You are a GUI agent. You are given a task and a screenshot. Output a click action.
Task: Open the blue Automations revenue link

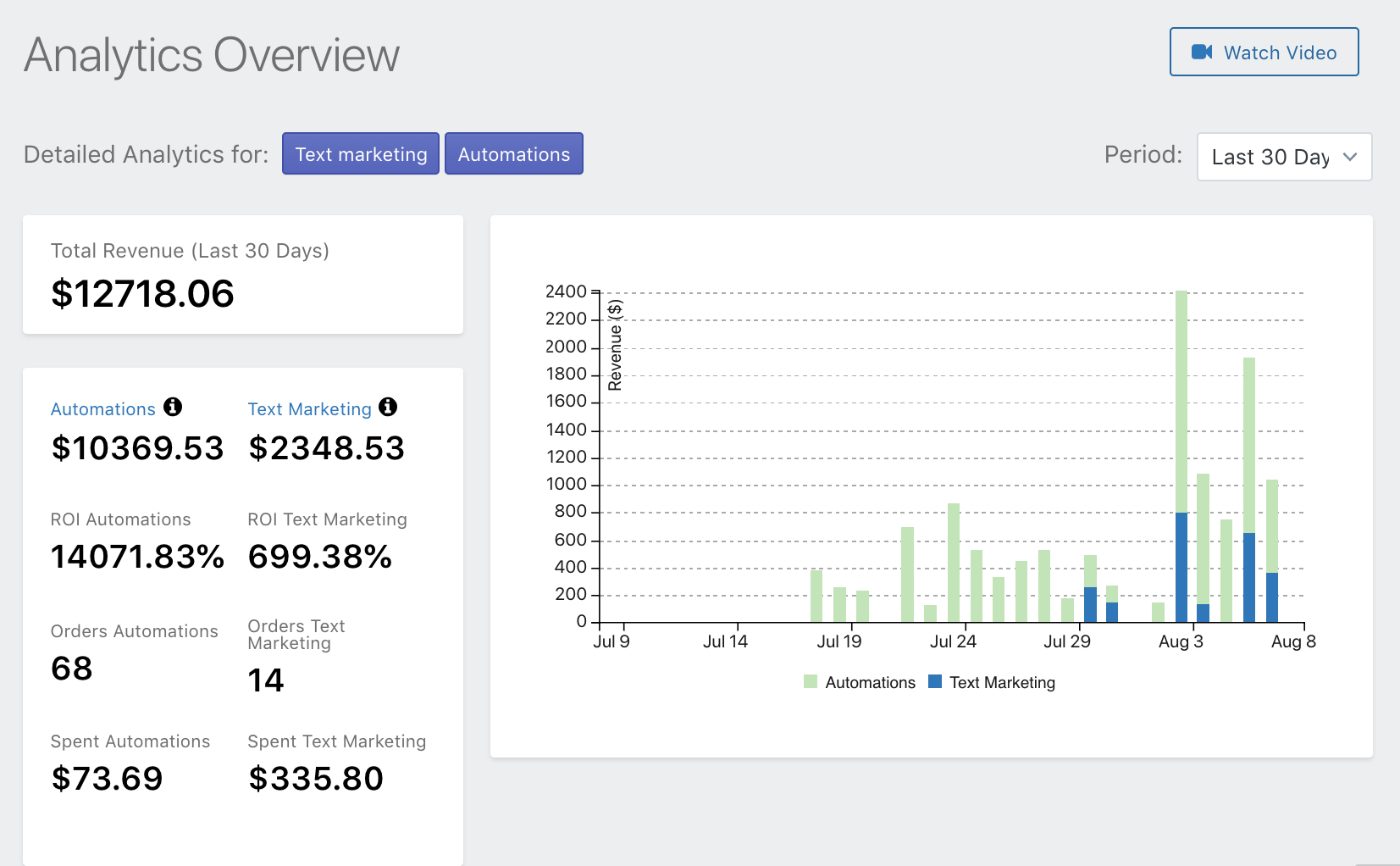(x=103, y=409)
